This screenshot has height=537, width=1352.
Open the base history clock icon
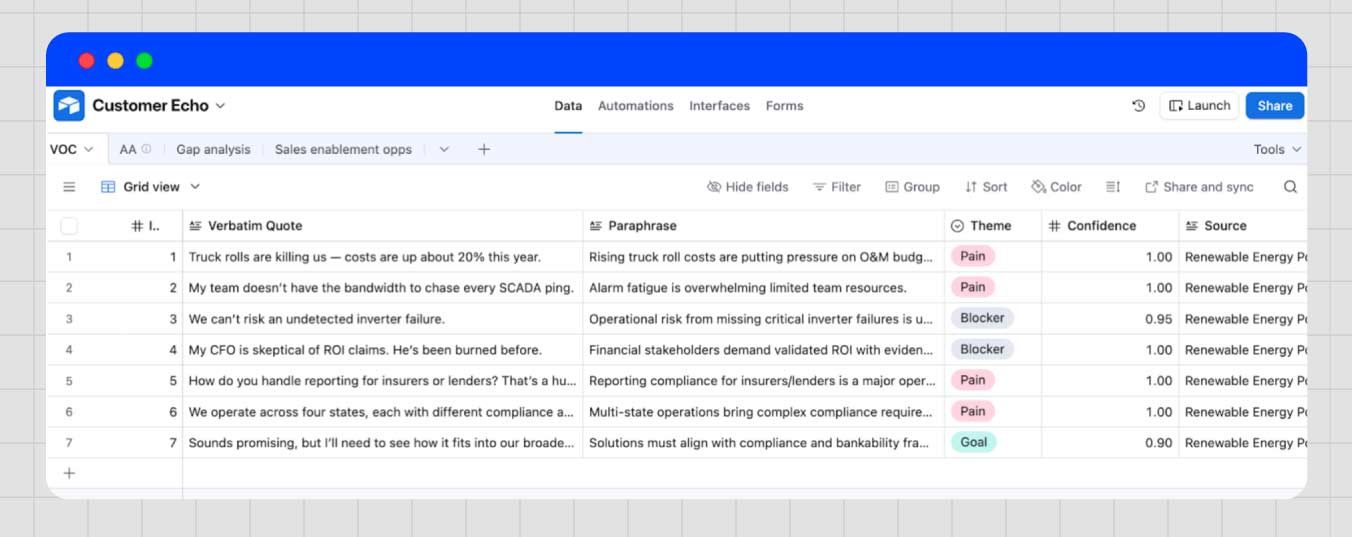[x=1138, y=105]
